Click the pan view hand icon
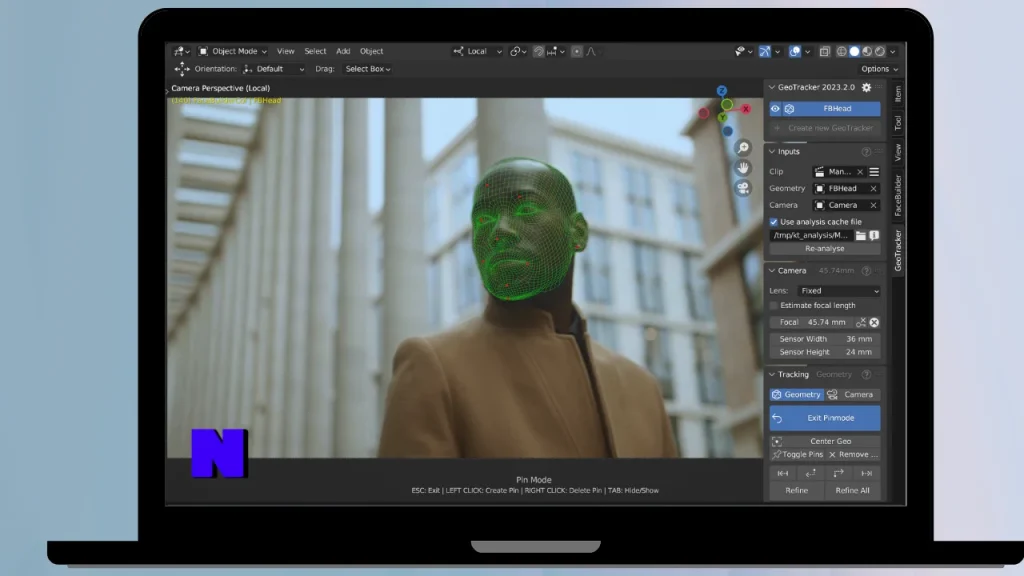Screen dimensions: 1024x576 point(743,168)
